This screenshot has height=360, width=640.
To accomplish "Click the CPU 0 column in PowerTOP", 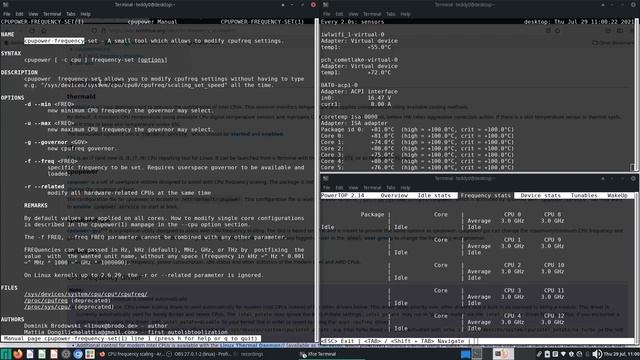I will point(512,218).
